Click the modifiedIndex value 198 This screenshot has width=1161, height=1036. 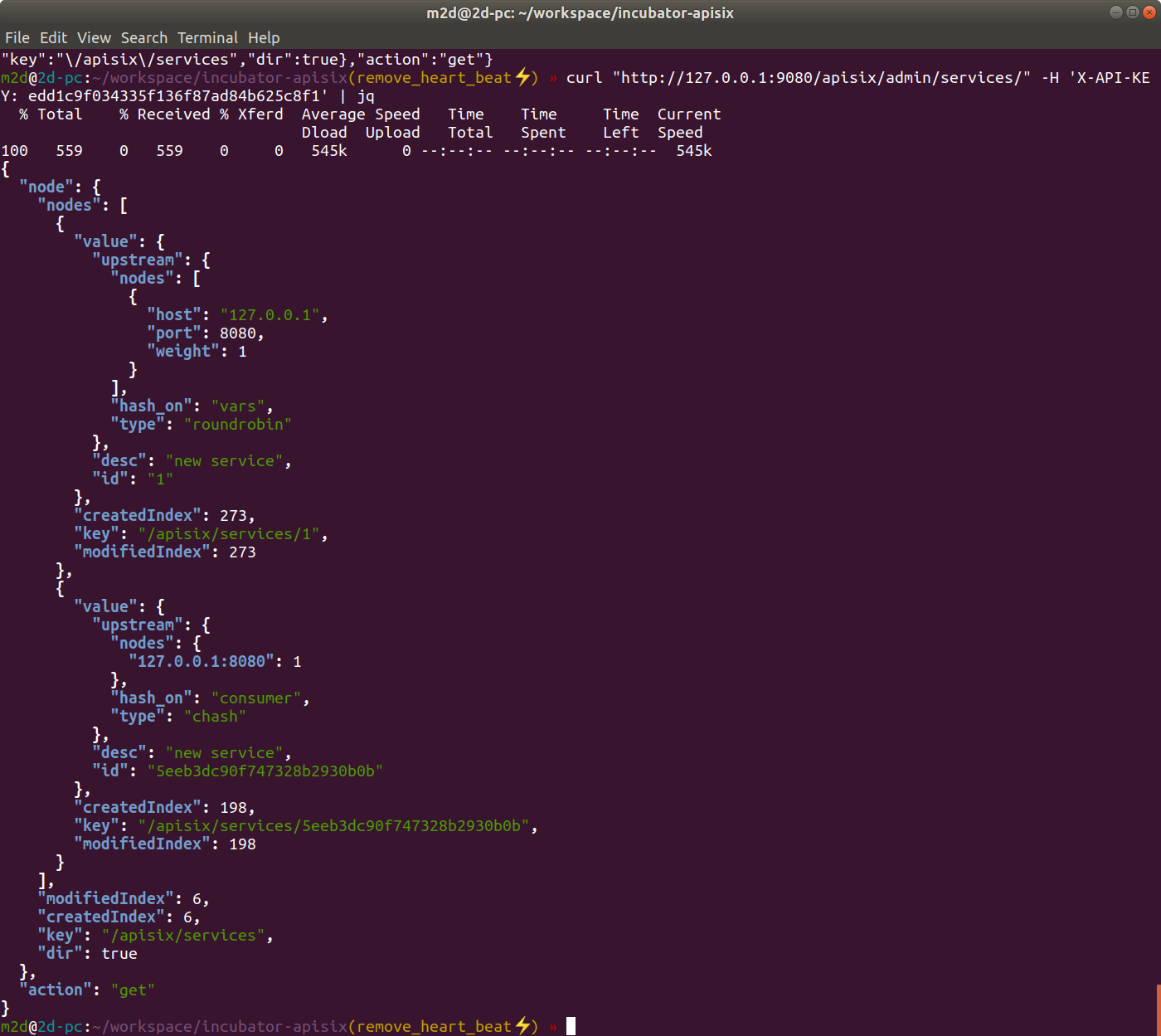(242, 844)
